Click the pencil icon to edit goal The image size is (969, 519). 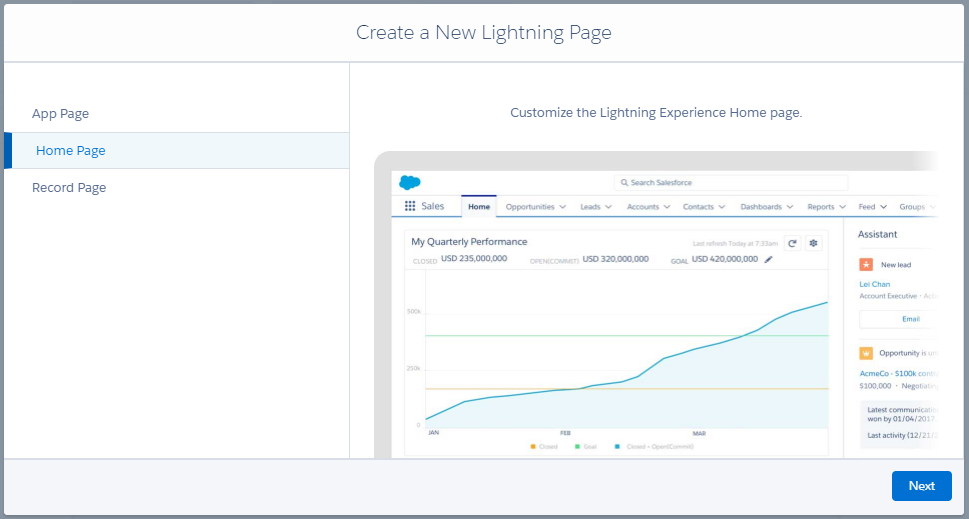[x=769, y=260]
